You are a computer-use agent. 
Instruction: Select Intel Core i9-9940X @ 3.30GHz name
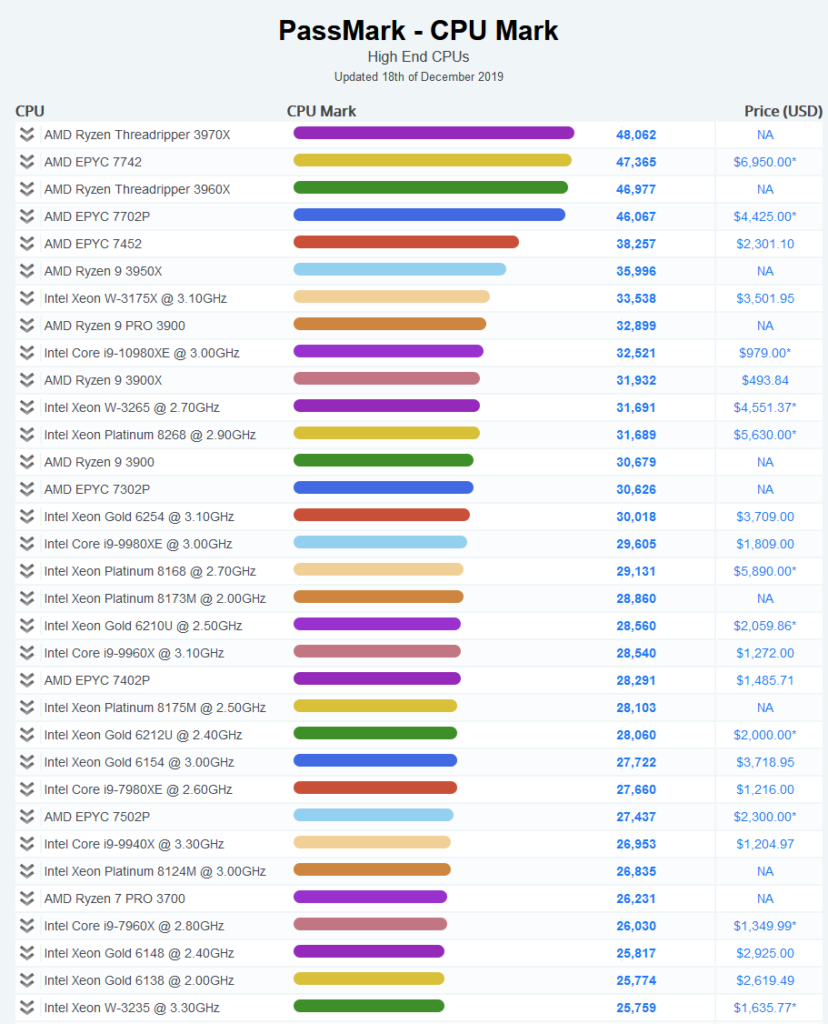pyautogui.click(x=134, y=844)
